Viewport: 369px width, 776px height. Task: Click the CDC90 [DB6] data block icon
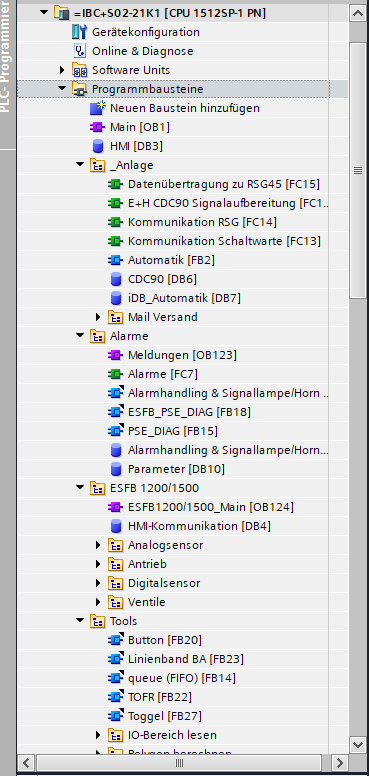(x=116, y=279)
